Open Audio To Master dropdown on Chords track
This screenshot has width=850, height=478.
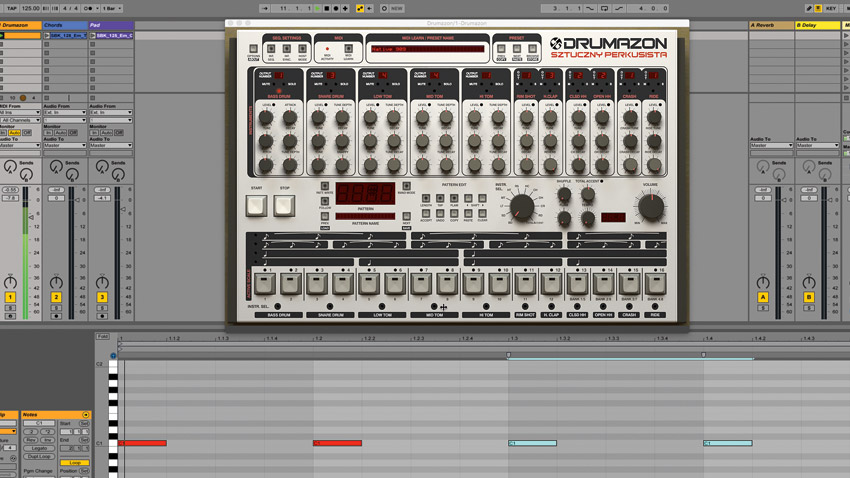click(x=65, y=145)
